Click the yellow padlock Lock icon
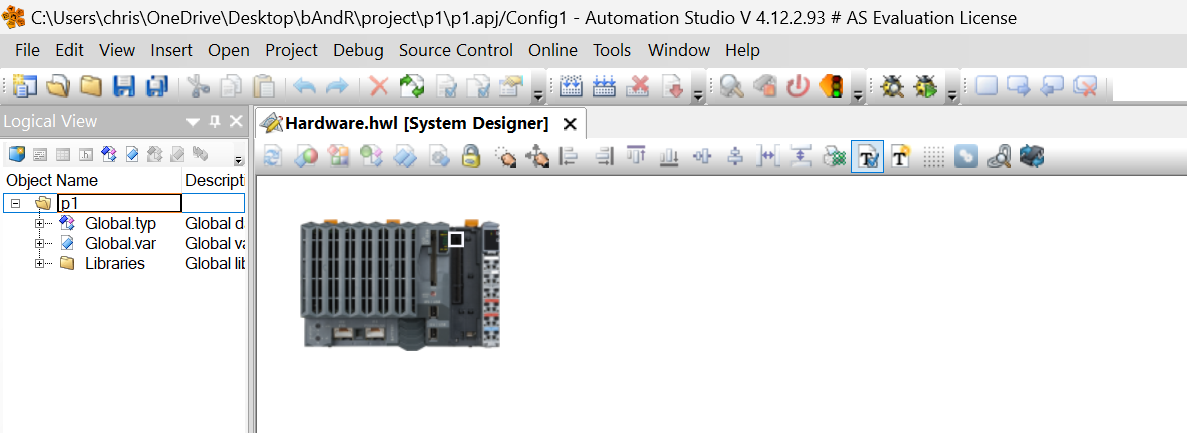The image size is (1187, 433). [x=472, y=156]
